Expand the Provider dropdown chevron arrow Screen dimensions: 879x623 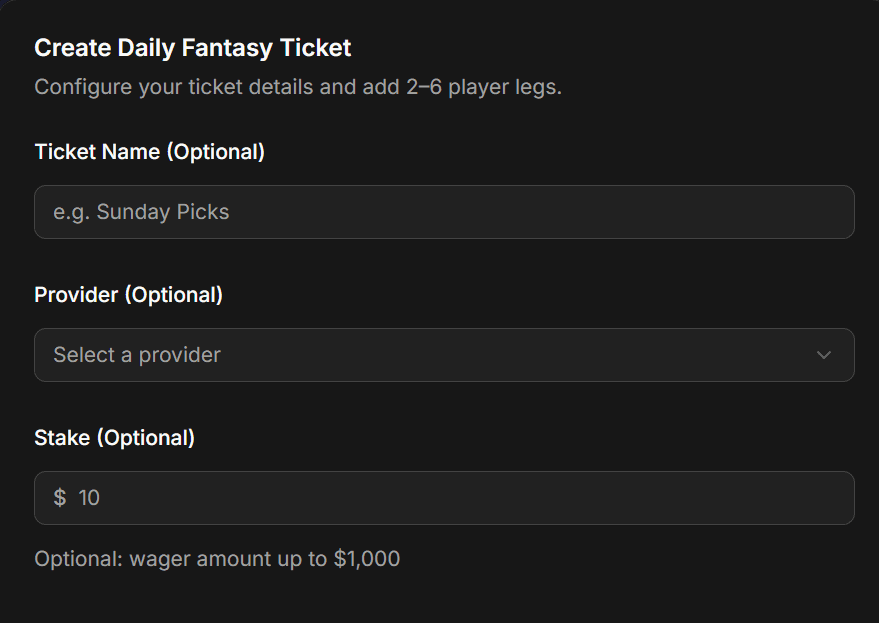click(824, 355)
